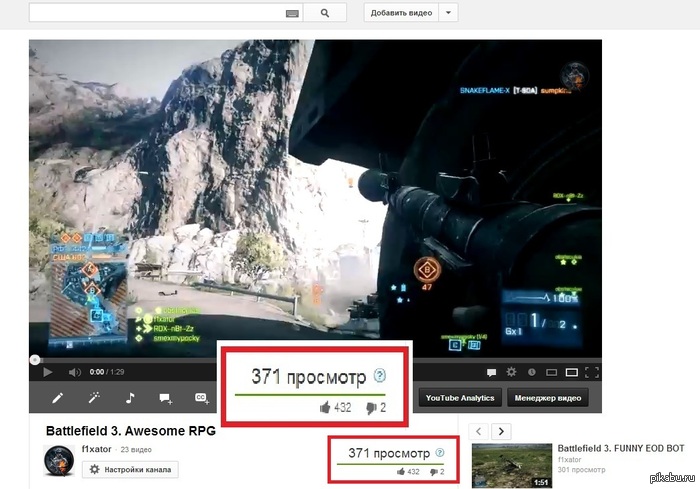Click the Watch Later clock icon
Screen dimensions: 700x489
[x=531, y=372]
